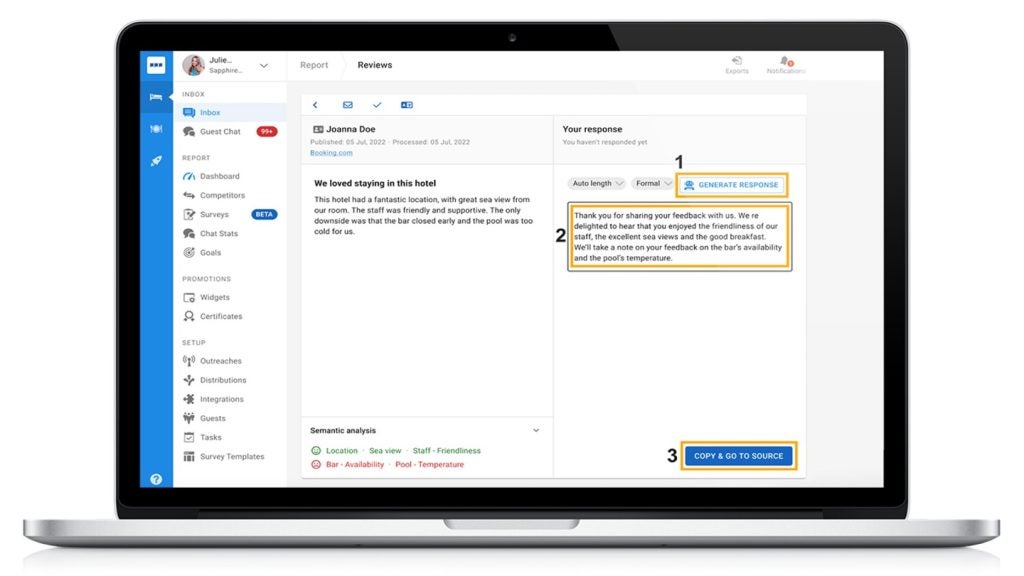Screen dimensions: 1024x576
Task: Open Dashboard from the Report section
Action: (219, 176)
